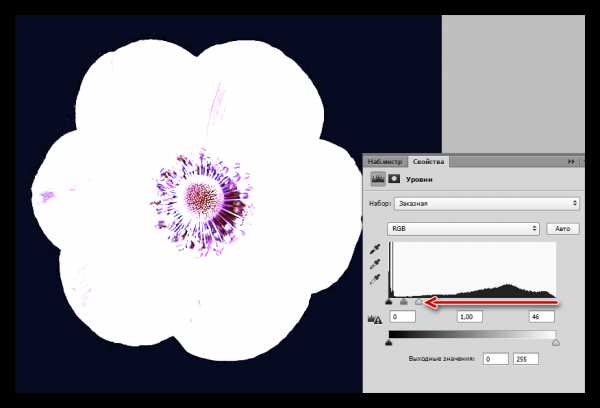This screenshot has height=408, width=600.
Task: Open the RGB channel dropdown
Action: [463, 228]
